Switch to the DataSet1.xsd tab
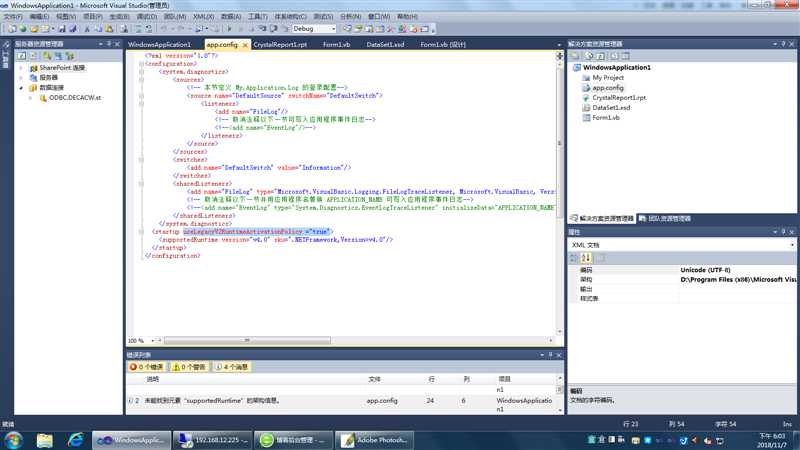The image size is (800, 450). (385, 45)
